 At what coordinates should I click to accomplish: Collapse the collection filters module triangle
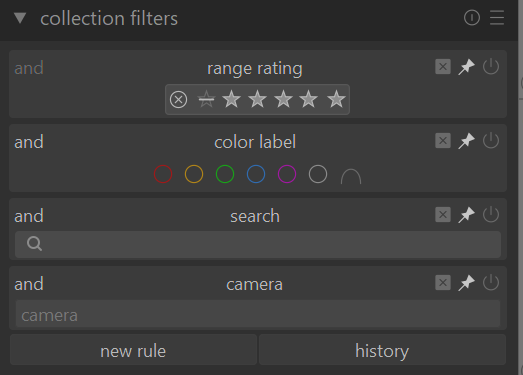20,18
